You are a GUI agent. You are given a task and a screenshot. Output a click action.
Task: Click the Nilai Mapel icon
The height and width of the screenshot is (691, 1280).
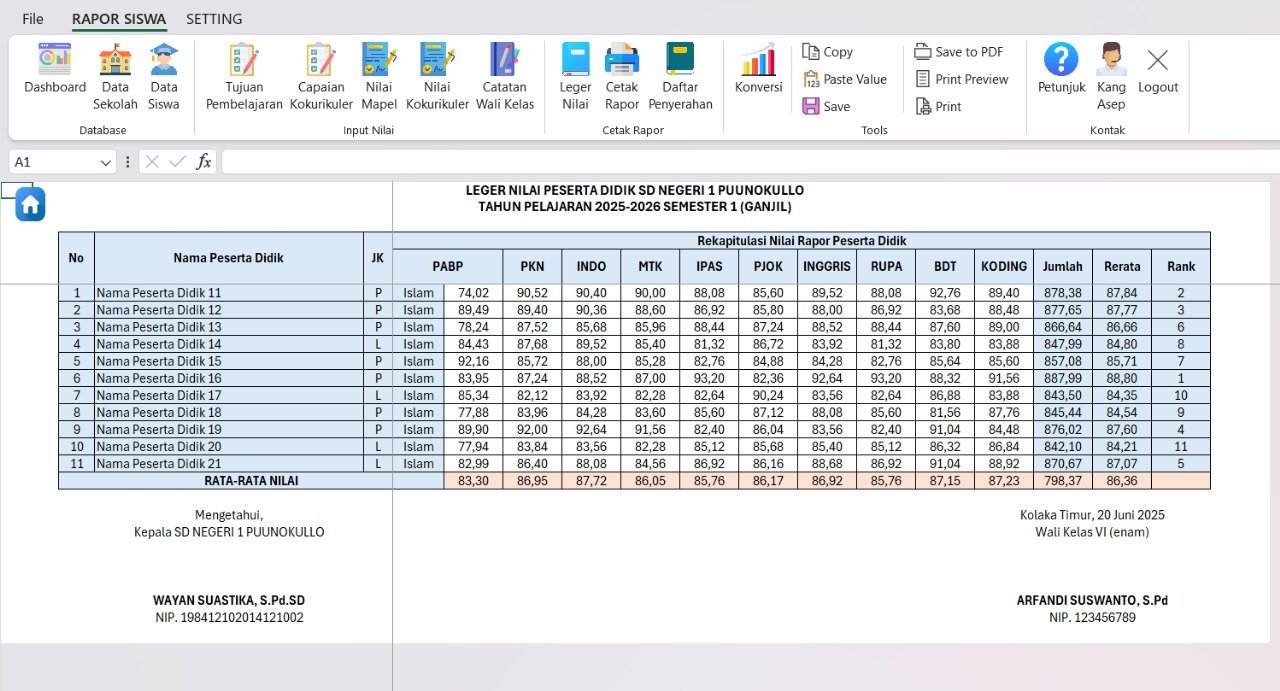click(x=379, y=62)
